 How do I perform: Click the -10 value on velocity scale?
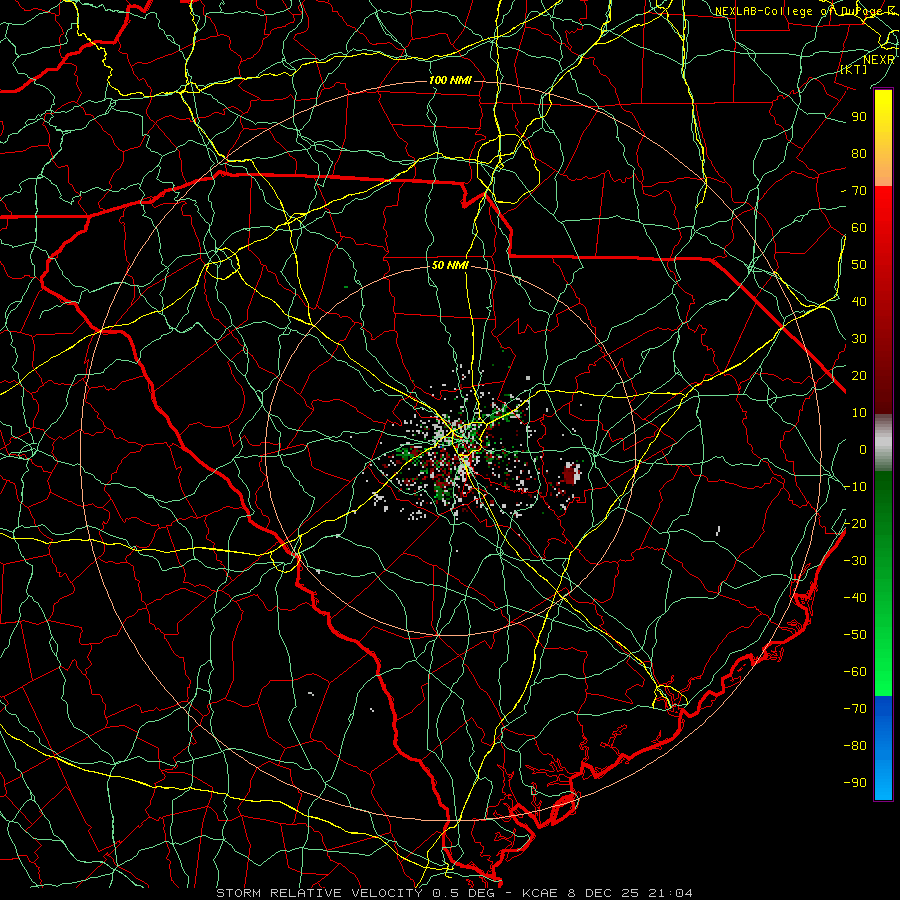[855, 487]
